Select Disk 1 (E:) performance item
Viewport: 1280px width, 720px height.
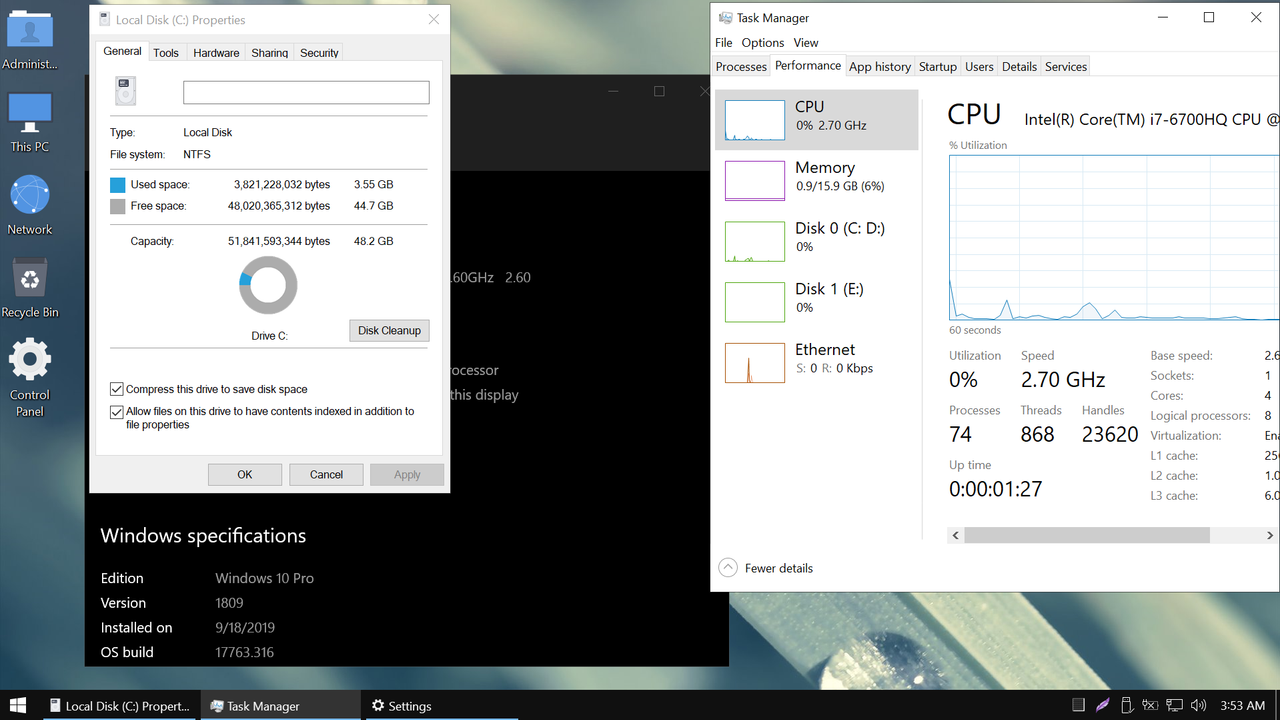click(816, 302)
